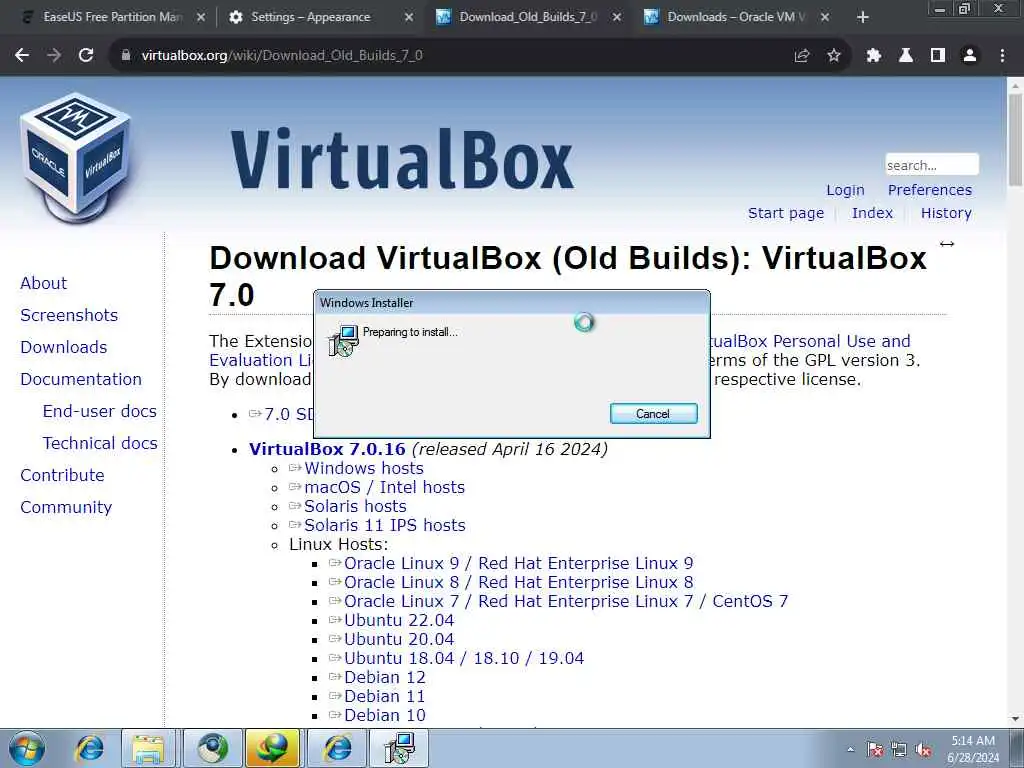This screenshot has height=768, width=1024.
Task: Download the macOS / Intel hosts build
Action: pyautogui.click(x=384, y=487)
